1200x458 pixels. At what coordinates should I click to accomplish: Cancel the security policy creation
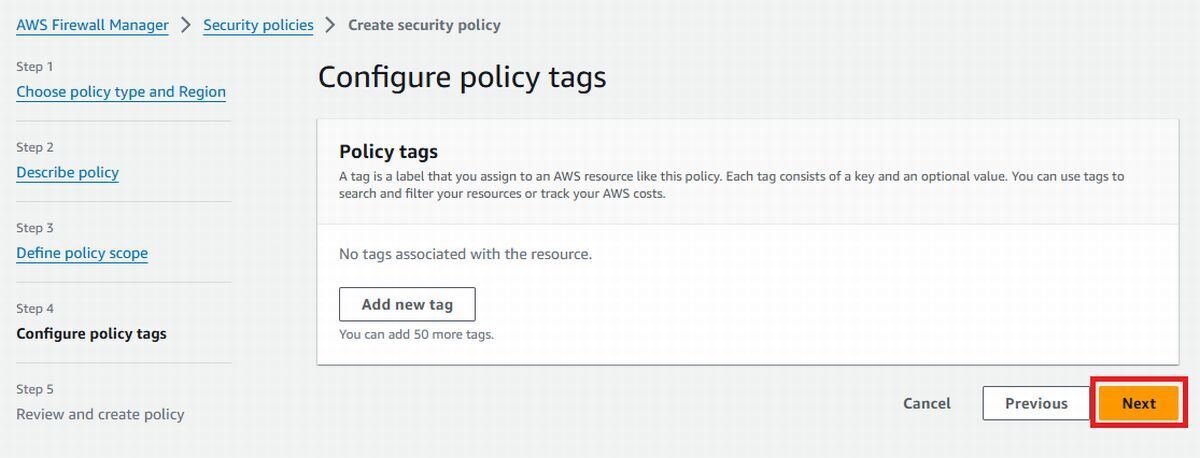pyautogui.click(x=927, y=403)
